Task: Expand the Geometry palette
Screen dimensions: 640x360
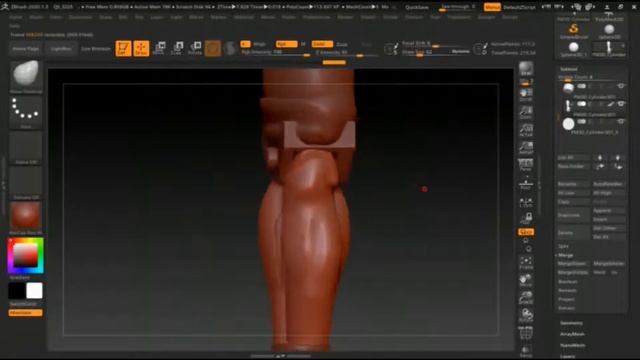Action: click(x=571, y=323)
